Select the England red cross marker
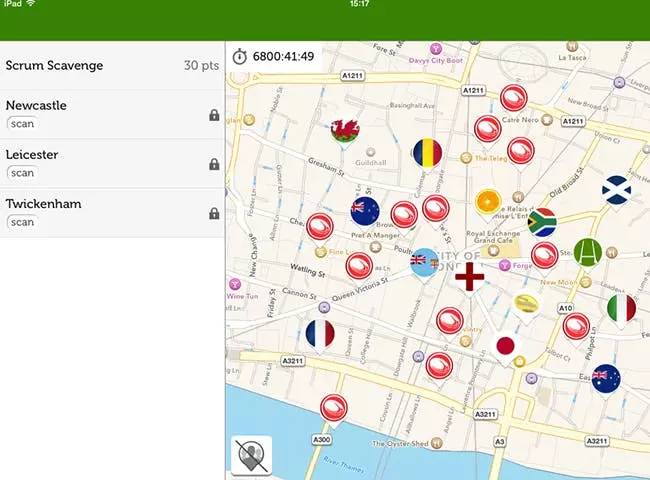Screen dimensions: 650x480 coord(469,277)
